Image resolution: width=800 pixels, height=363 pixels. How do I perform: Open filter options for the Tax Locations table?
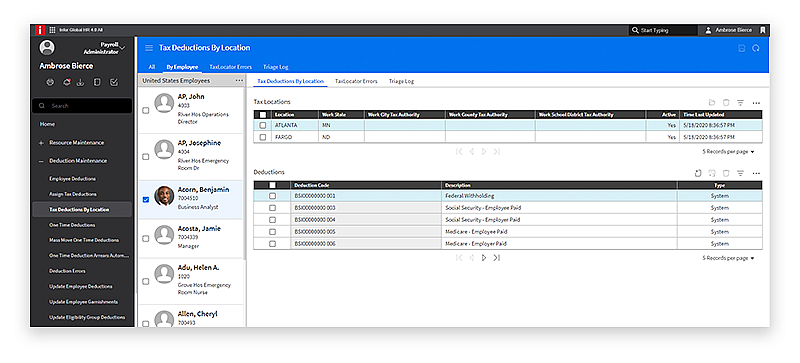[740, 103]
